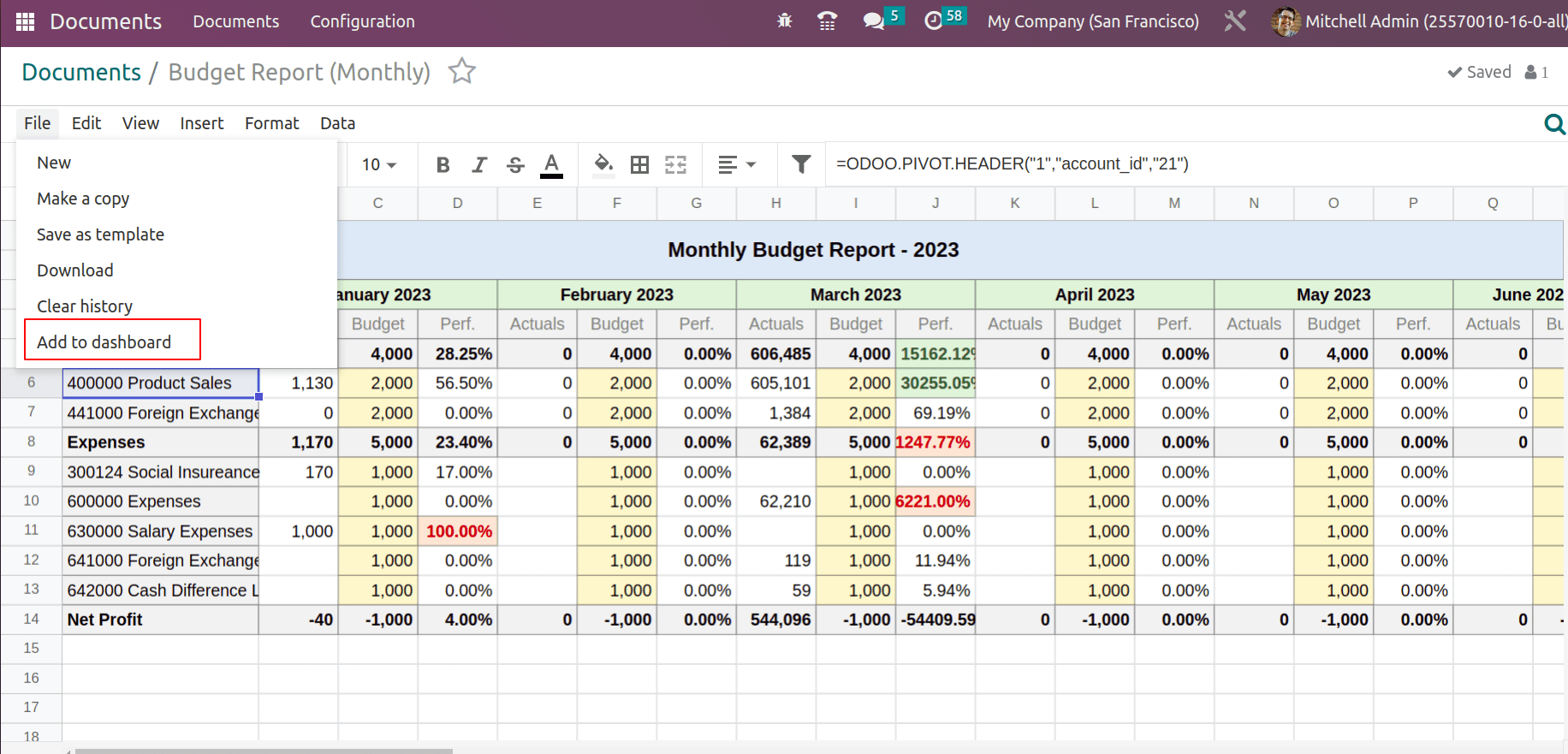This screenshot has height=754, width=1568.
Task: Choose New from File menu
Action: pos(177,163)
